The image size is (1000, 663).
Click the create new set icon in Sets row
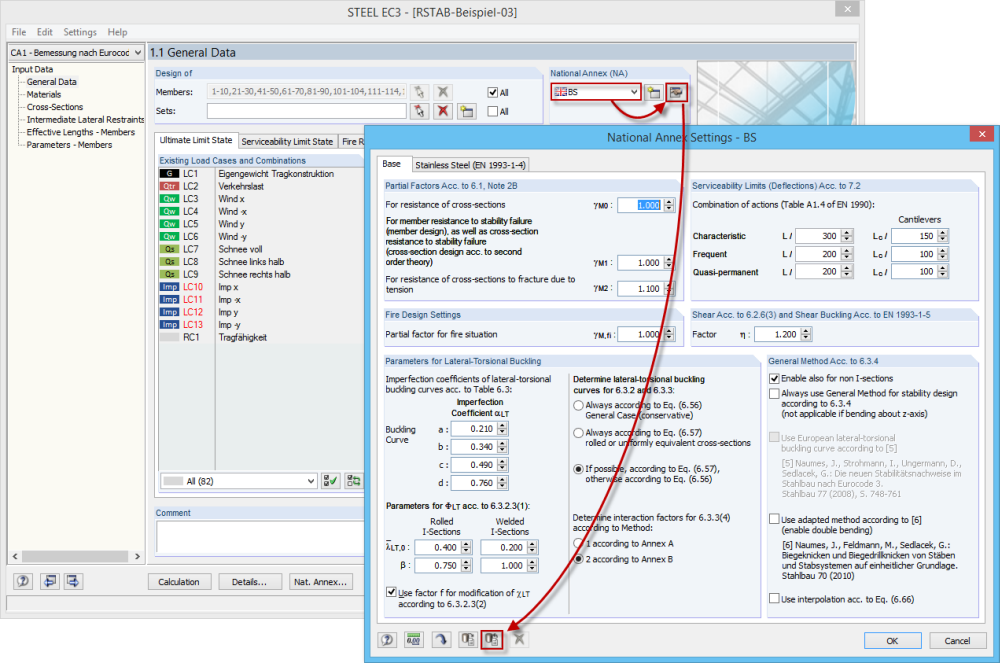coord(467,111)
